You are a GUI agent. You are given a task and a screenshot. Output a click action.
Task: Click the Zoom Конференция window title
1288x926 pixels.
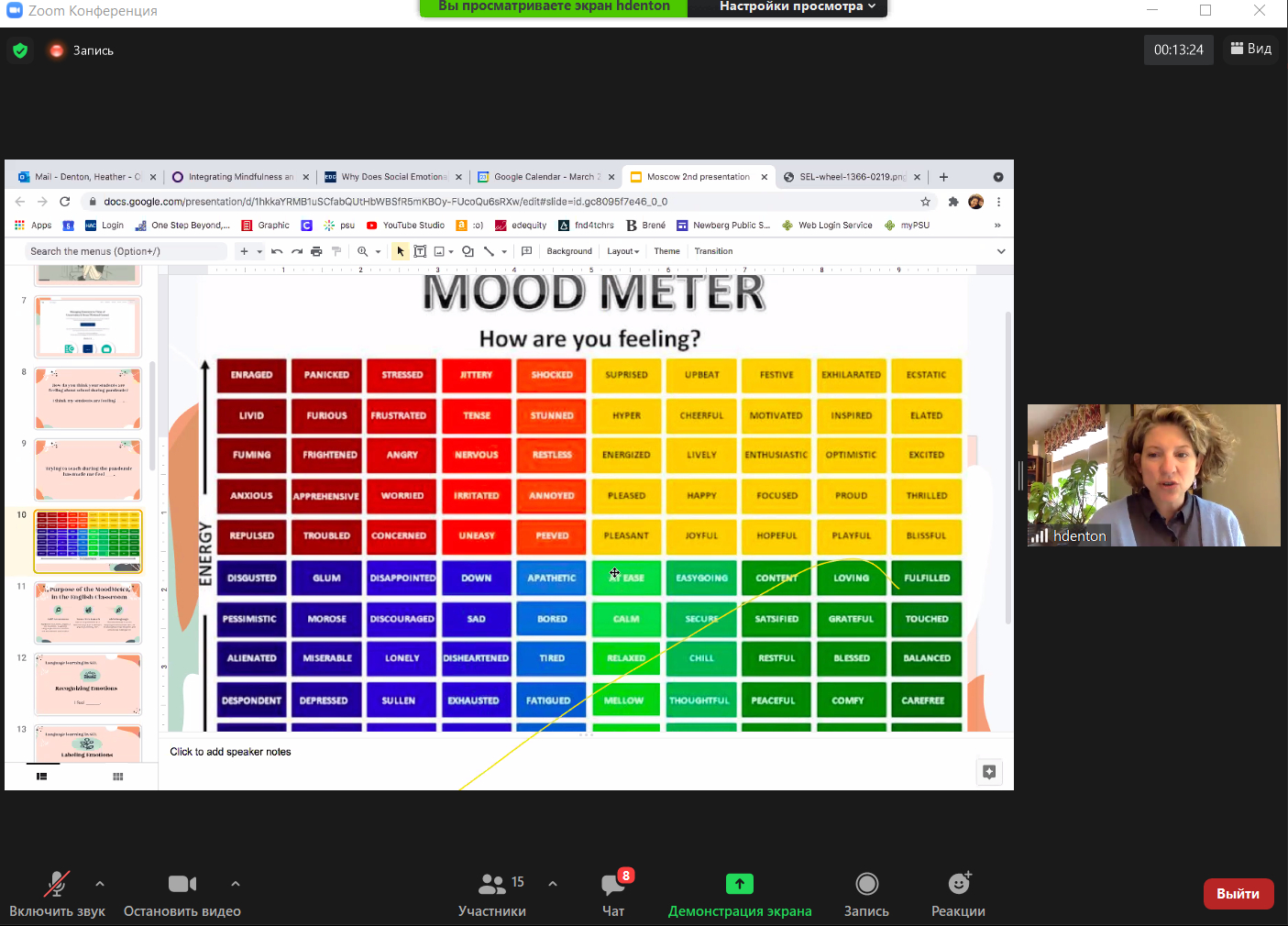[92, 11]
